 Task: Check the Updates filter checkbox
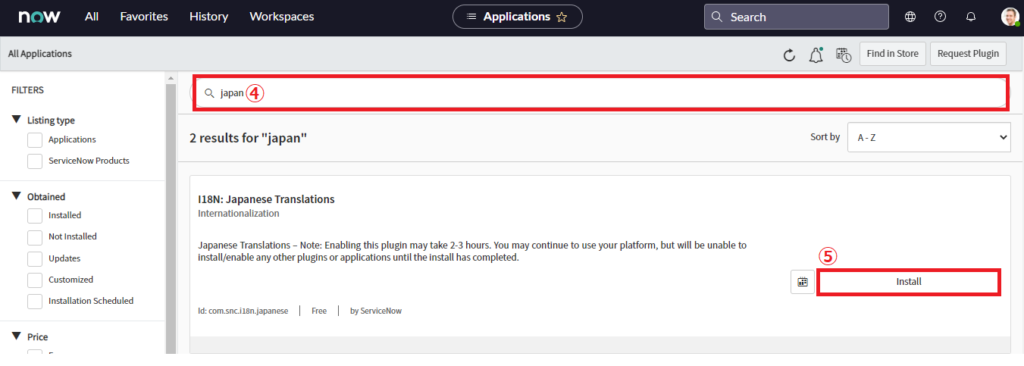35,259
